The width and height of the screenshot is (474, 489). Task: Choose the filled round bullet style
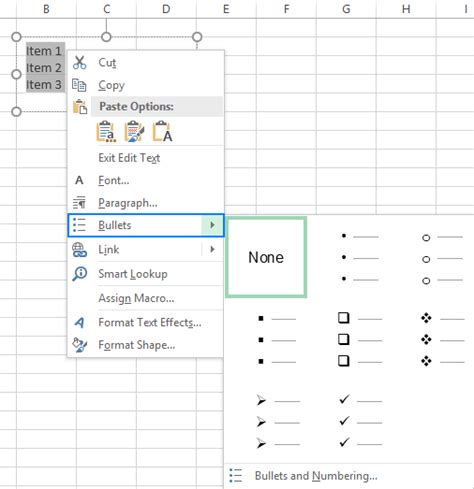pyautogui.click(x=358, y=257)
